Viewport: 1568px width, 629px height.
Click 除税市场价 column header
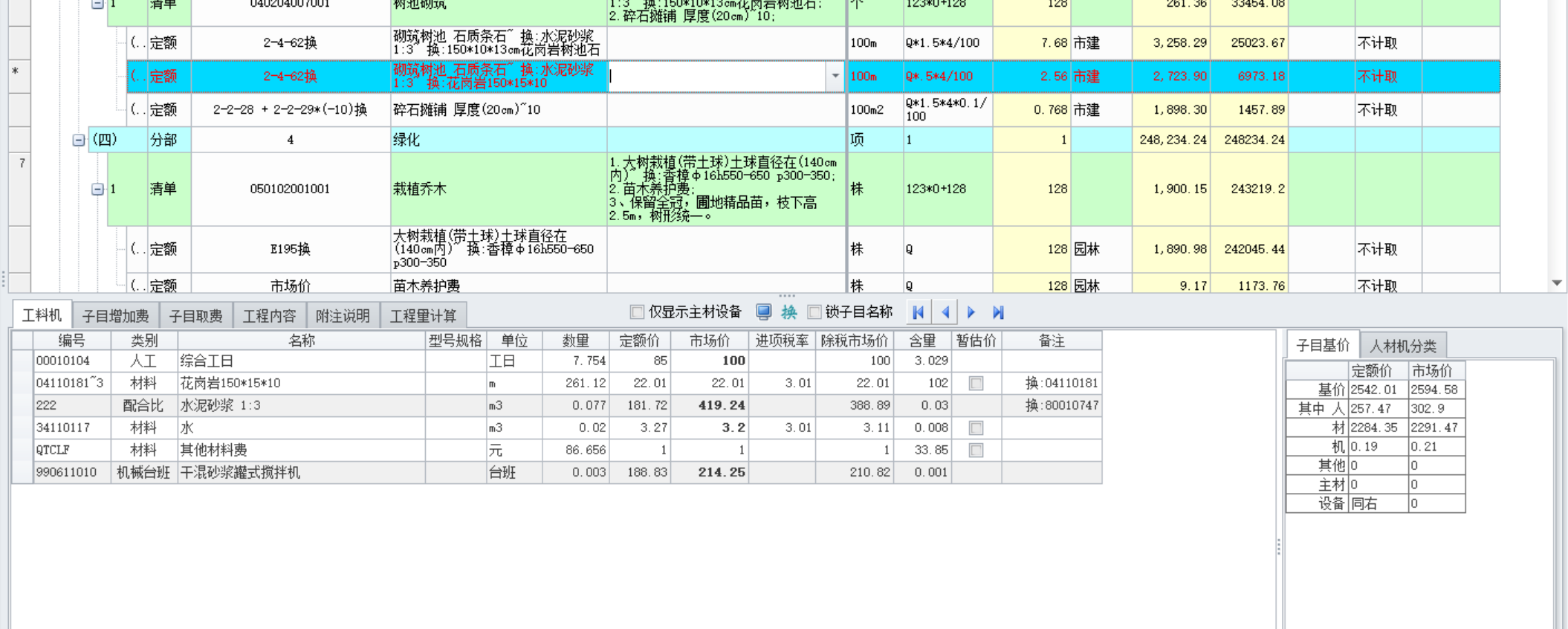pos(855,341)
